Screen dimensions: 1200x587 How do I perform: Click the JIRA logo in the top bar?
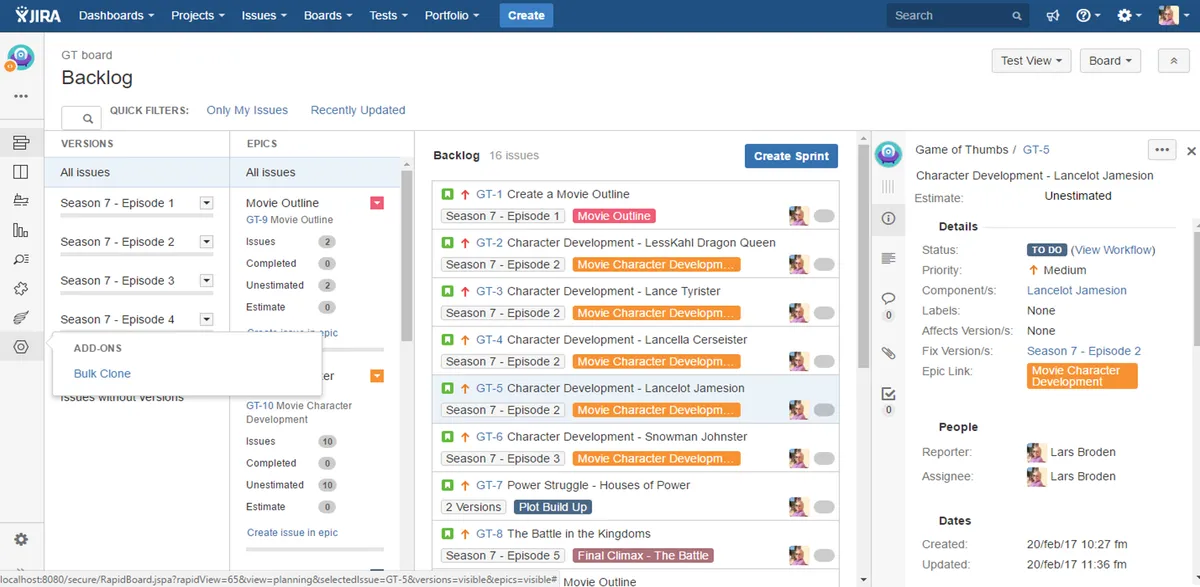tap(39, 15)
